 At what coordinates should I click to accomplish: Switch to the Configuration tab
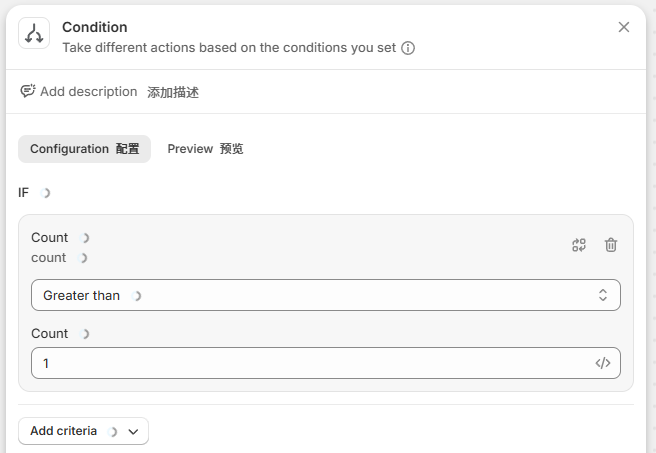[x=84, y=149]
